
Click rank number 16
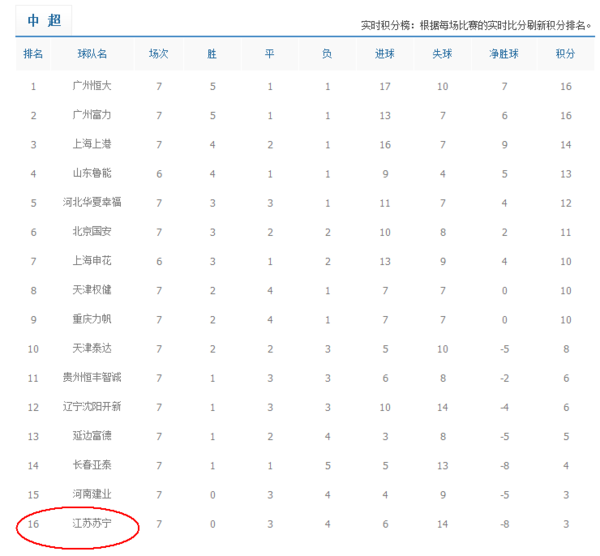pyautogui.click(x=33, y=524)
